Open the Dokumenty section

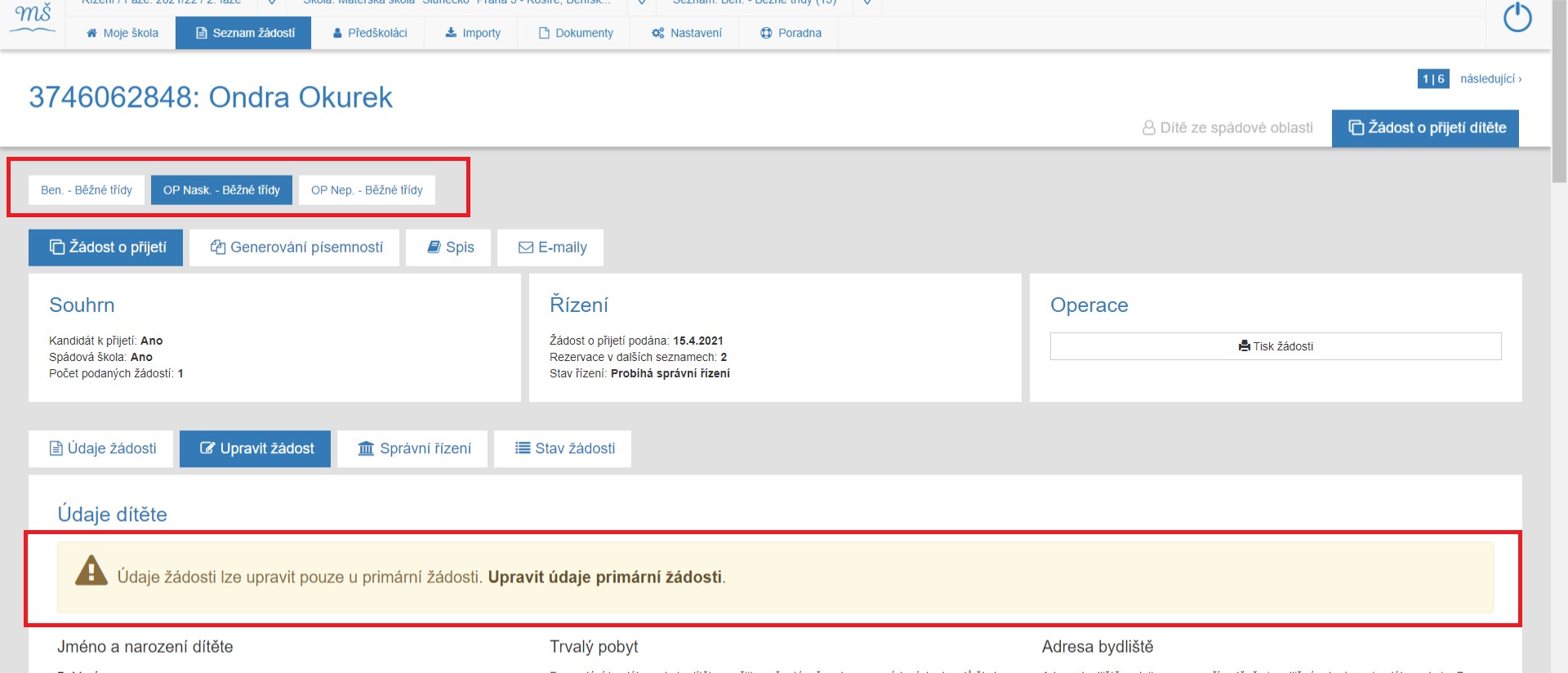[576, 33]
